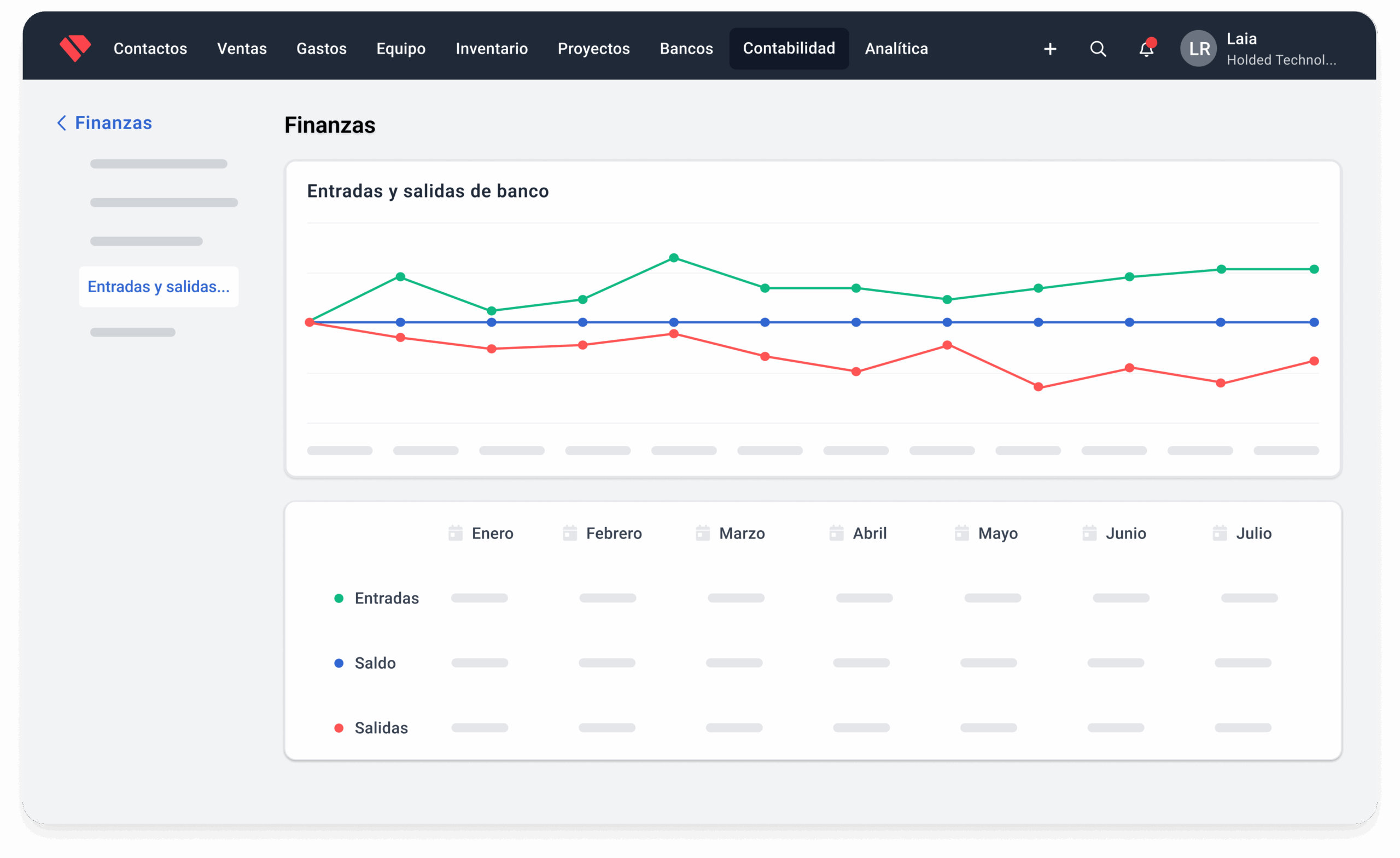Open search with the magnifier icon
Screen dimensions: 1400x858
click(1098, 49)
